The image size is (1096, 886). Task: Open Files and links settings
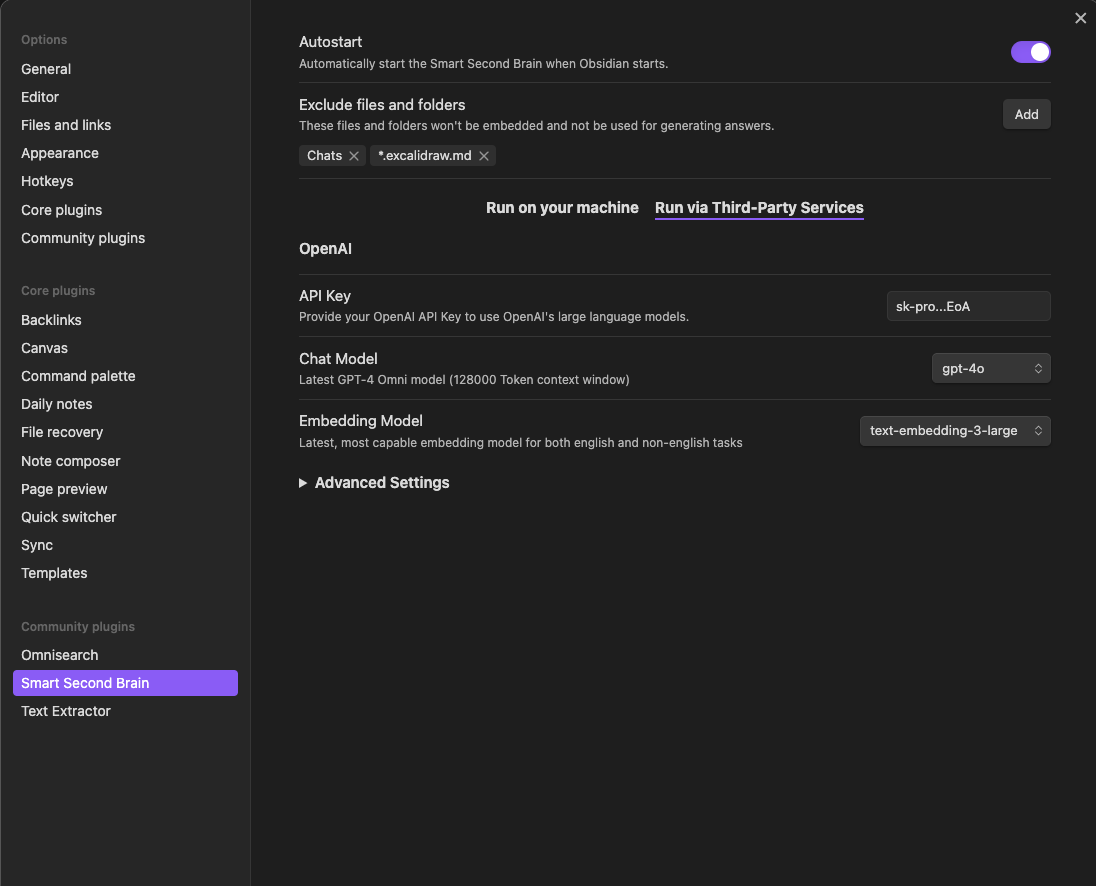[66, 125]
